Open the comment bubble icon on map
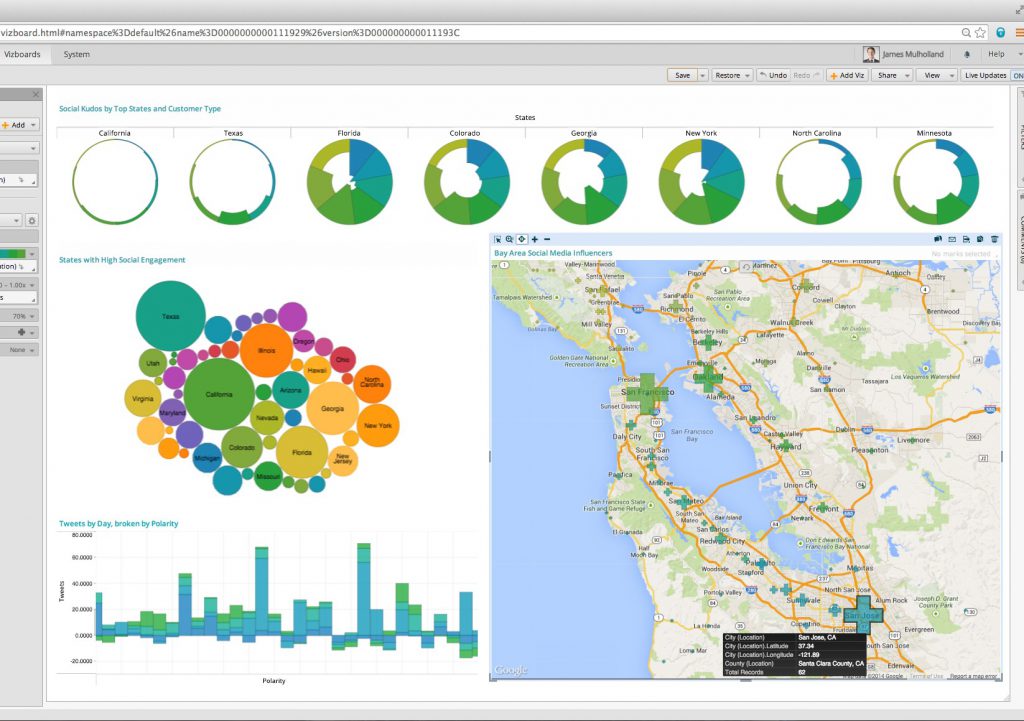 [x=938, y=239]
